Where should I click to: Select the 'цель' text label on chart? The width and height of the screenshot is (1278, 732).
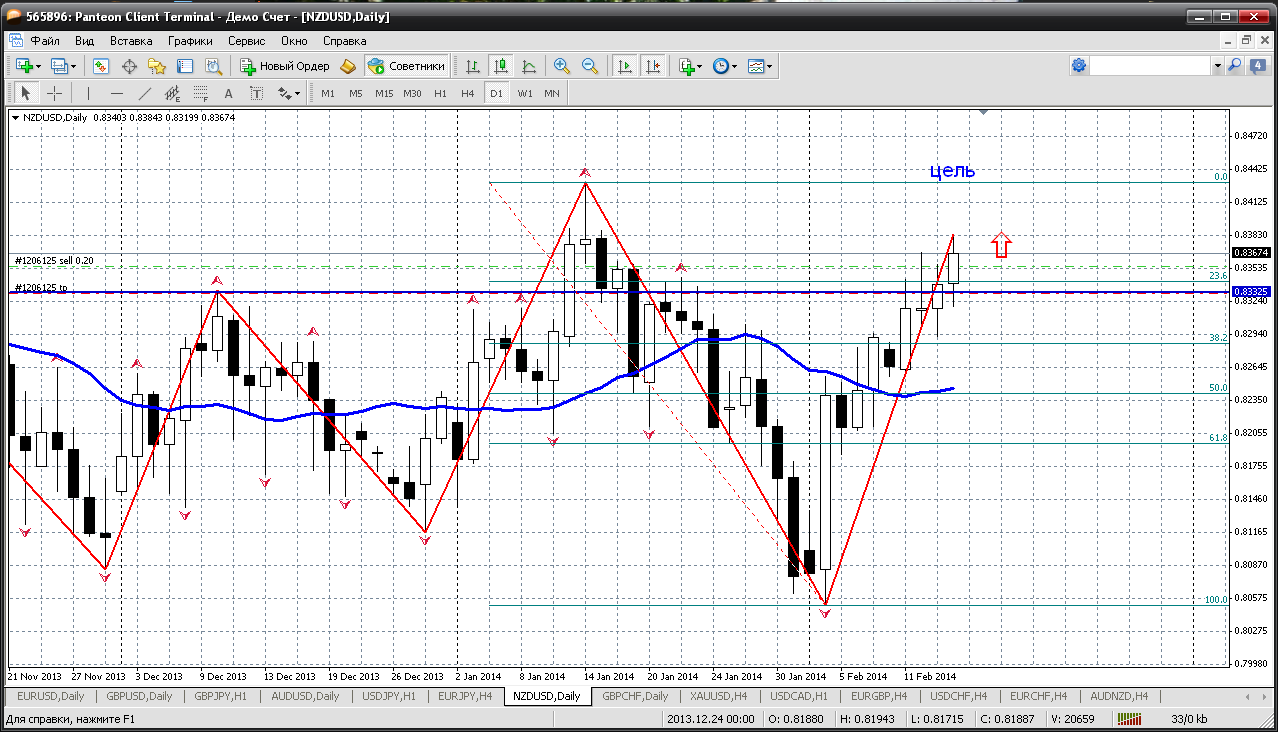952,170
